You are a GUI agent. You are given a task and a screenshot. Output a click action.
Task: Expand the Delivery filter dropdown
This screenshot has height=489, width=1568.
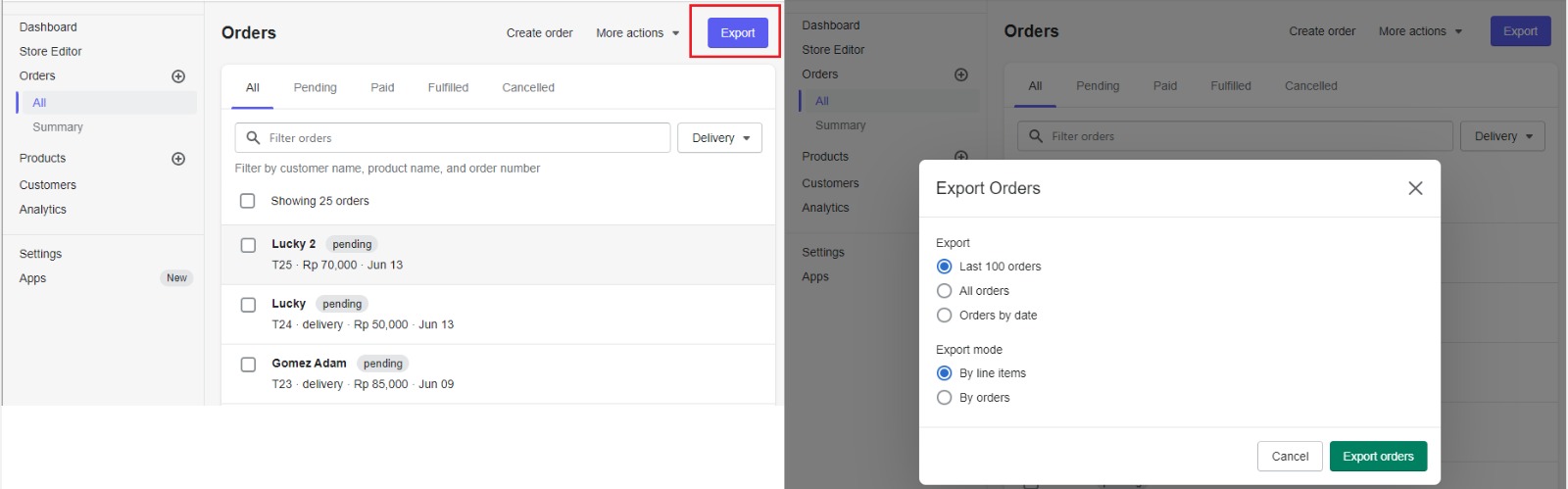coord(720,138)
